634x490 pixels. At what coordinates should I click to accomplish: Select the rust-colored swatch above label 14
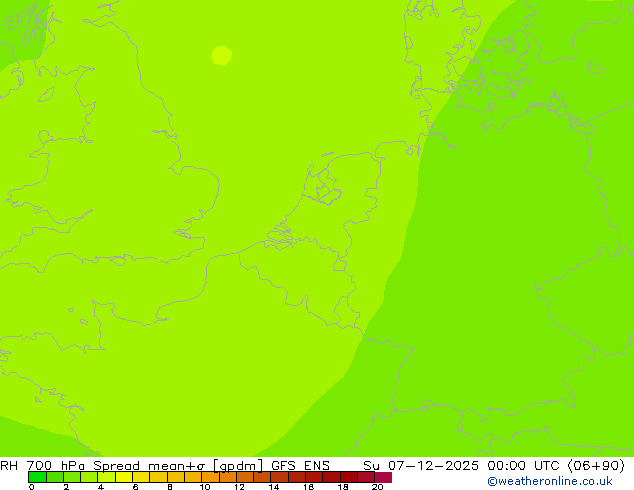pyautogui.click(x=280, y=477)
